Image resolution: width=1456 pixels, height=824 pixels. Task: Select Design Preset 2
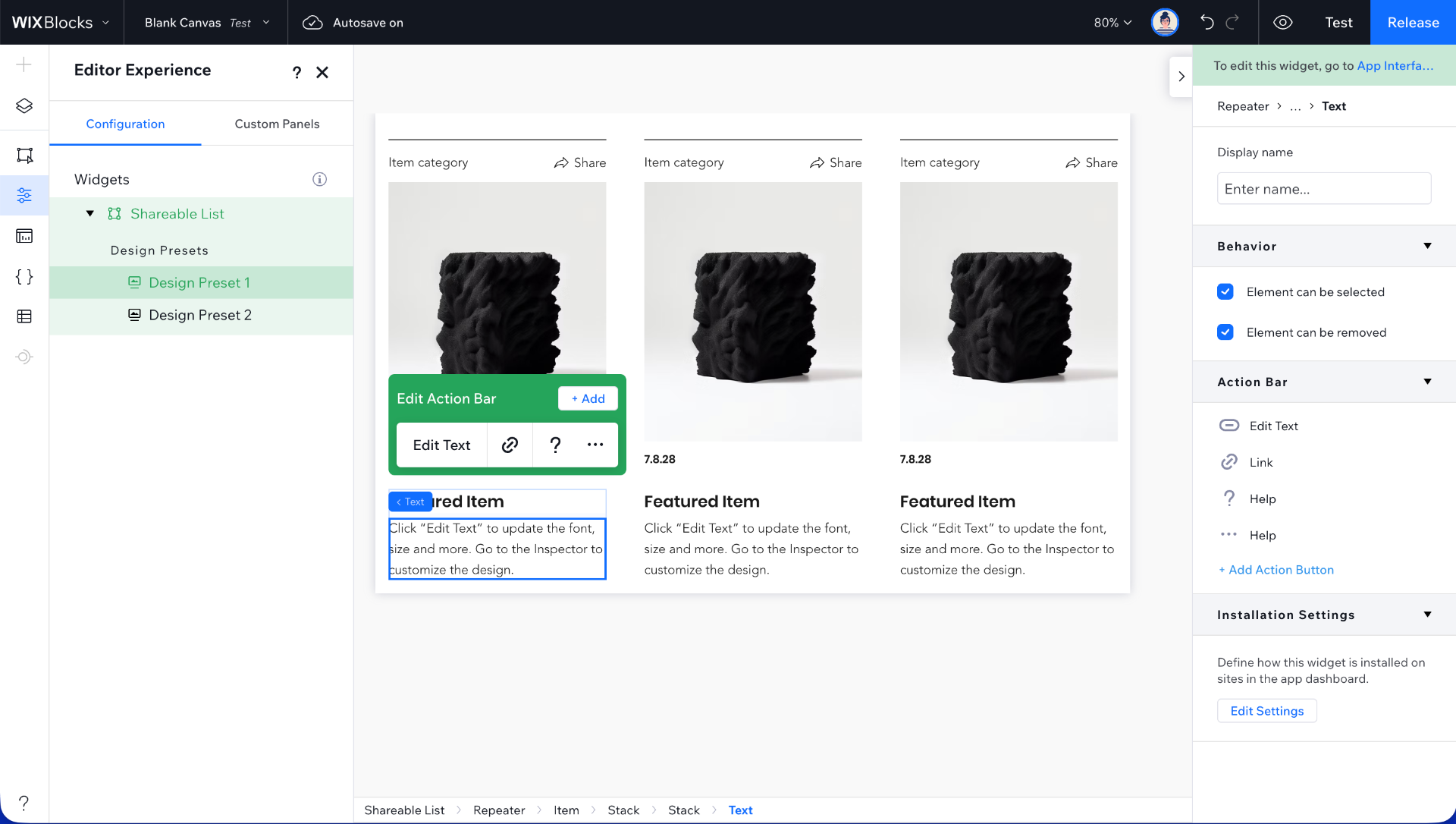pyautogui.click(x=201, y=315)
